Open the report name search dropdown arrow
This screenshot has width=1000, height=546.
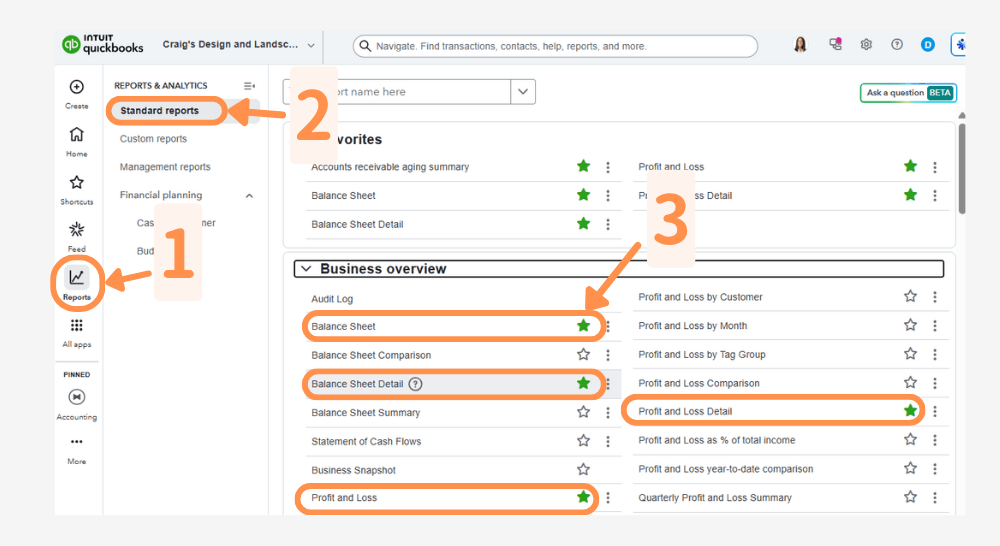(x=523, y=92)
